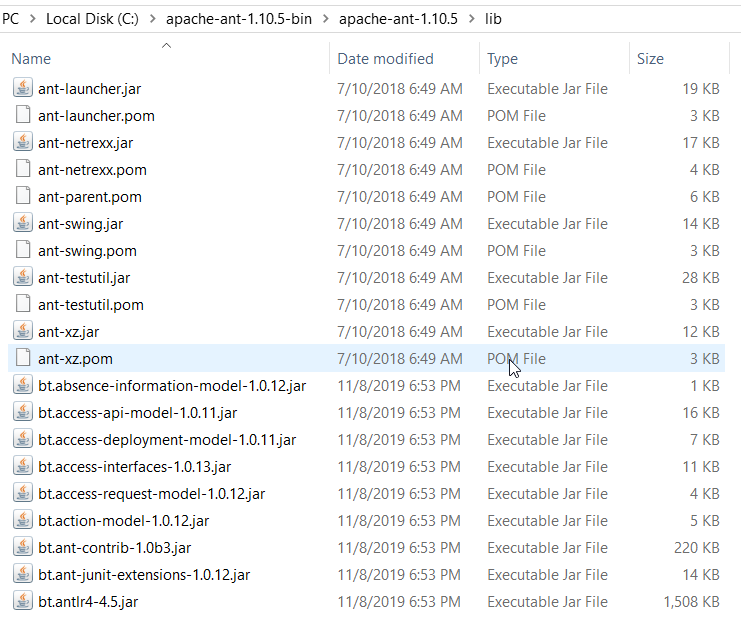Image resolution: width=741 pixels, height=617 pixels.
Task: Open the chevron before lib in path
Action: click(x=471, y=19)
